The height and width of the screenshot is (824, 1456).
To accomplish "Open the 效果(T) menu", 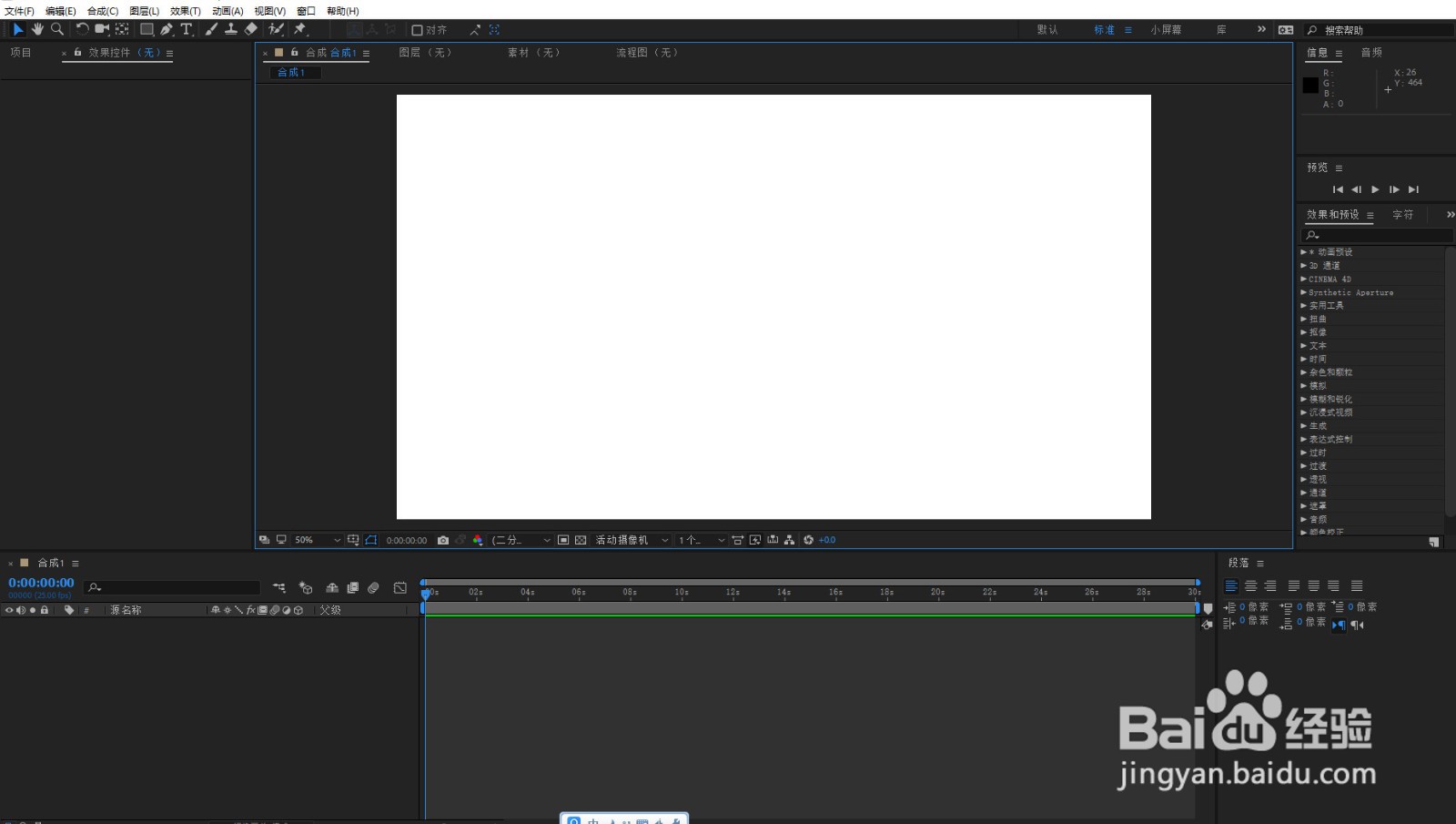I will [x=186, y=11].
